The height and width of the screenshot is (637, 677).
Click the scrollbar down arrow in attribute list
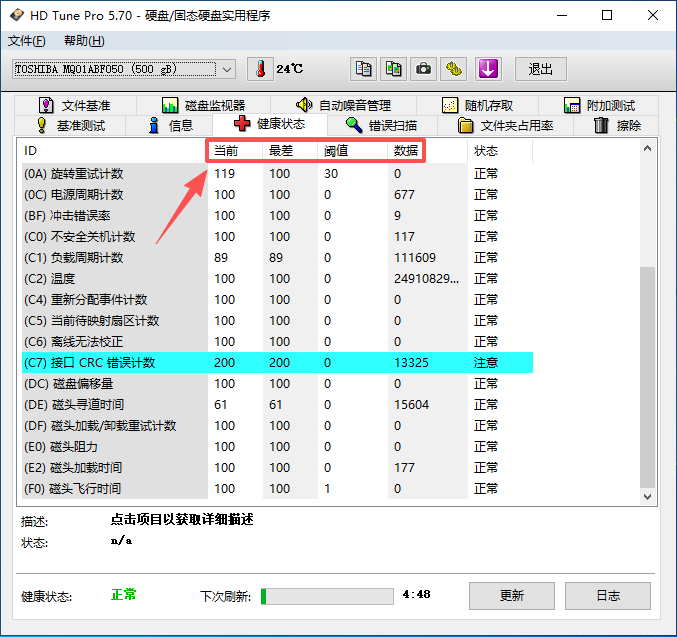pos(646,496)
